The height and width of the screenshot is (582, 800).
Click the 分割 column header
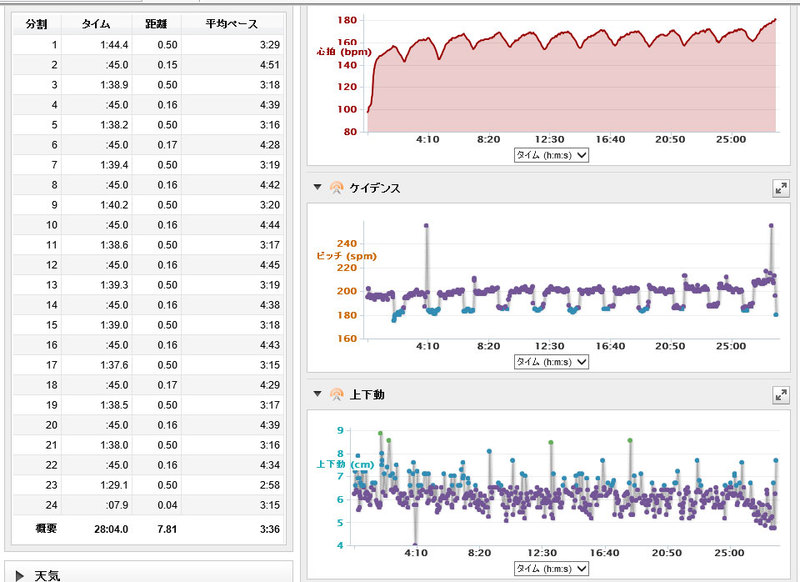click(x=37, y=23)
